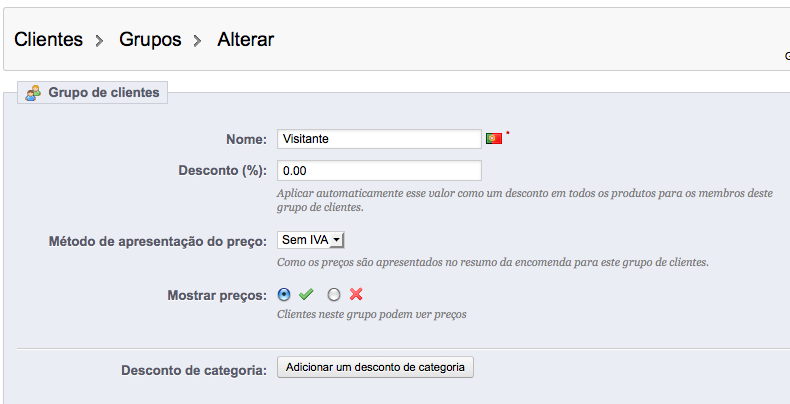Click the chevron after Grupos breadcrumb

(198, 41)
